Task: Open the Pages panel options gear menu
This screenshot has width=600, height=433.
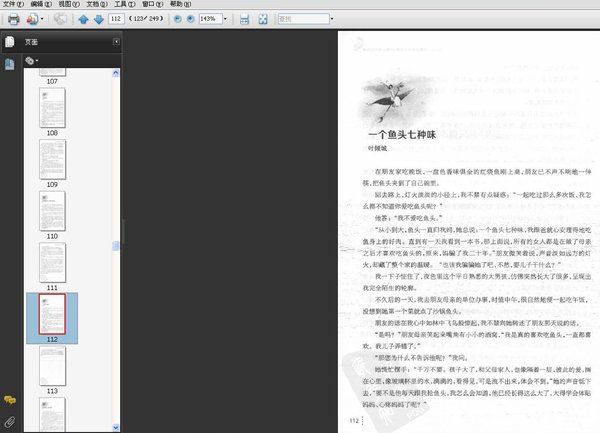Action: tap(31, 60)
